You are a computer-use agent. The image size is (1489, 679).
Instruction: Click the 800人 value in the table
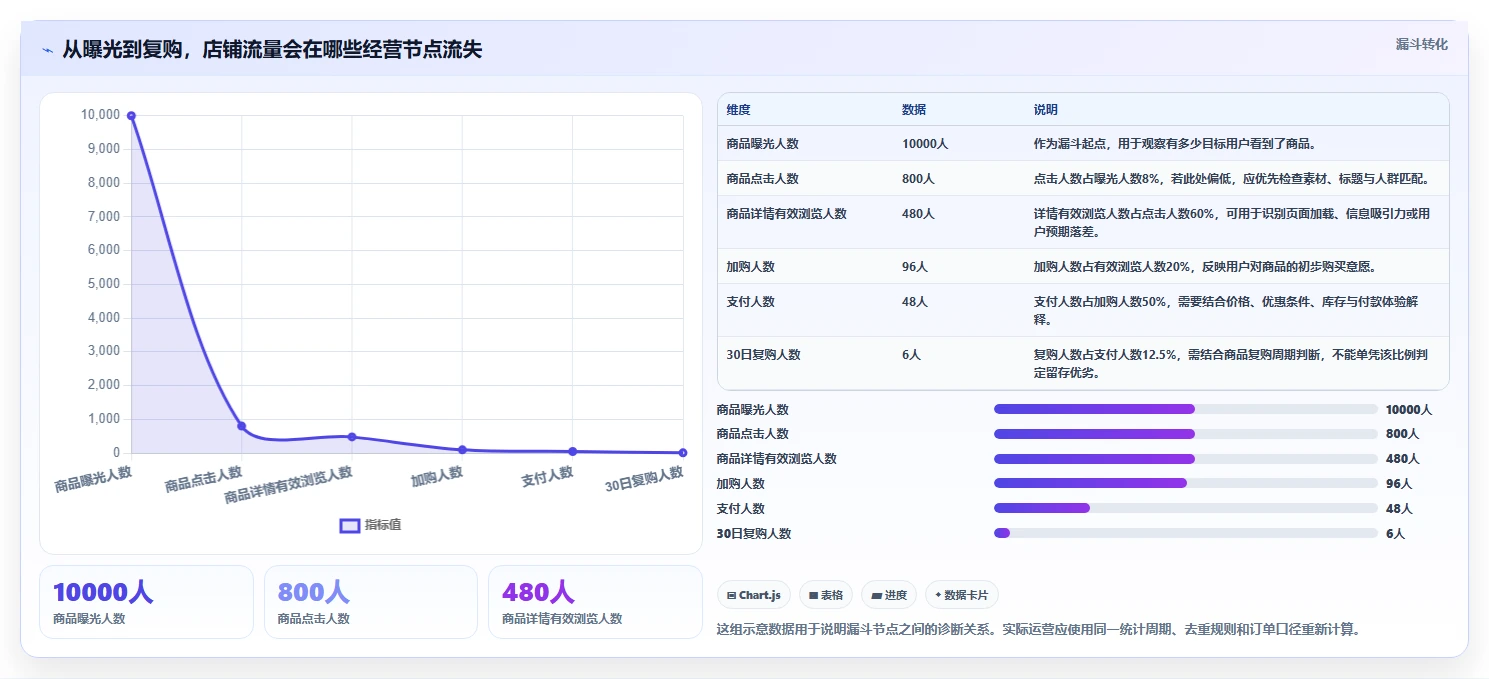(918, 179)
